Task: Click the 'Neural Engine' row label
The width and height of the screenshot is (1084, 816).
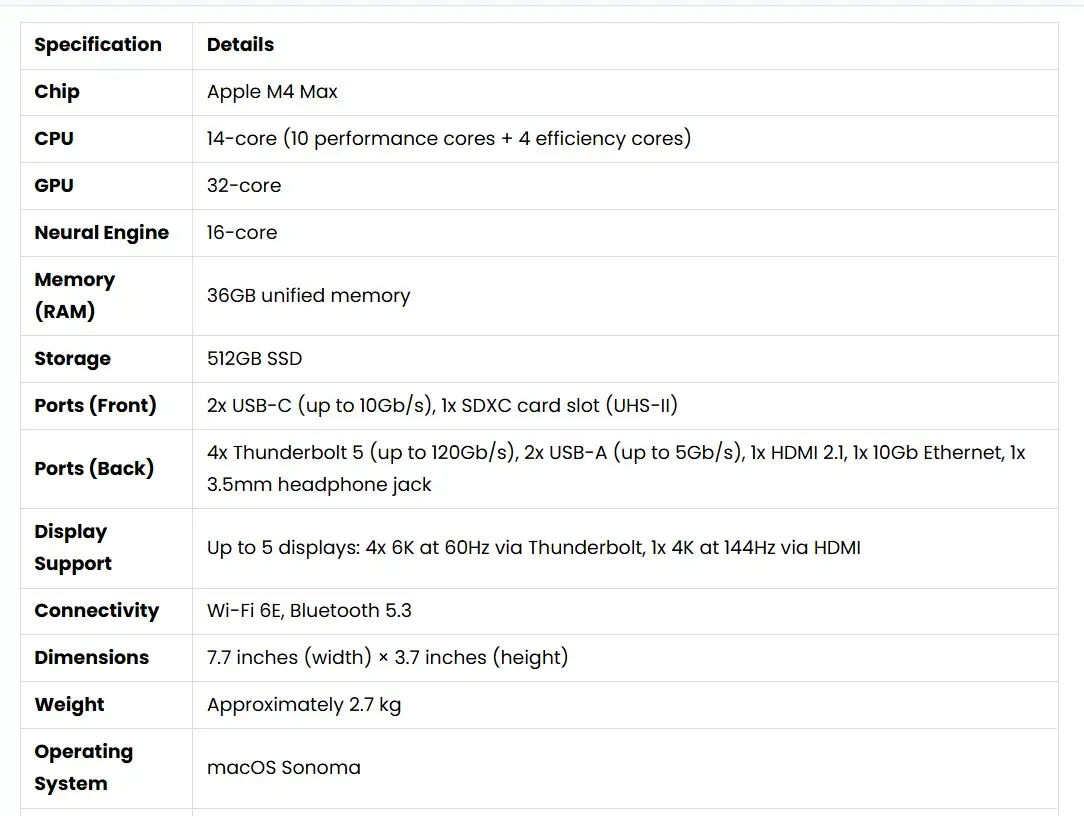Action: tap(101, 233)
